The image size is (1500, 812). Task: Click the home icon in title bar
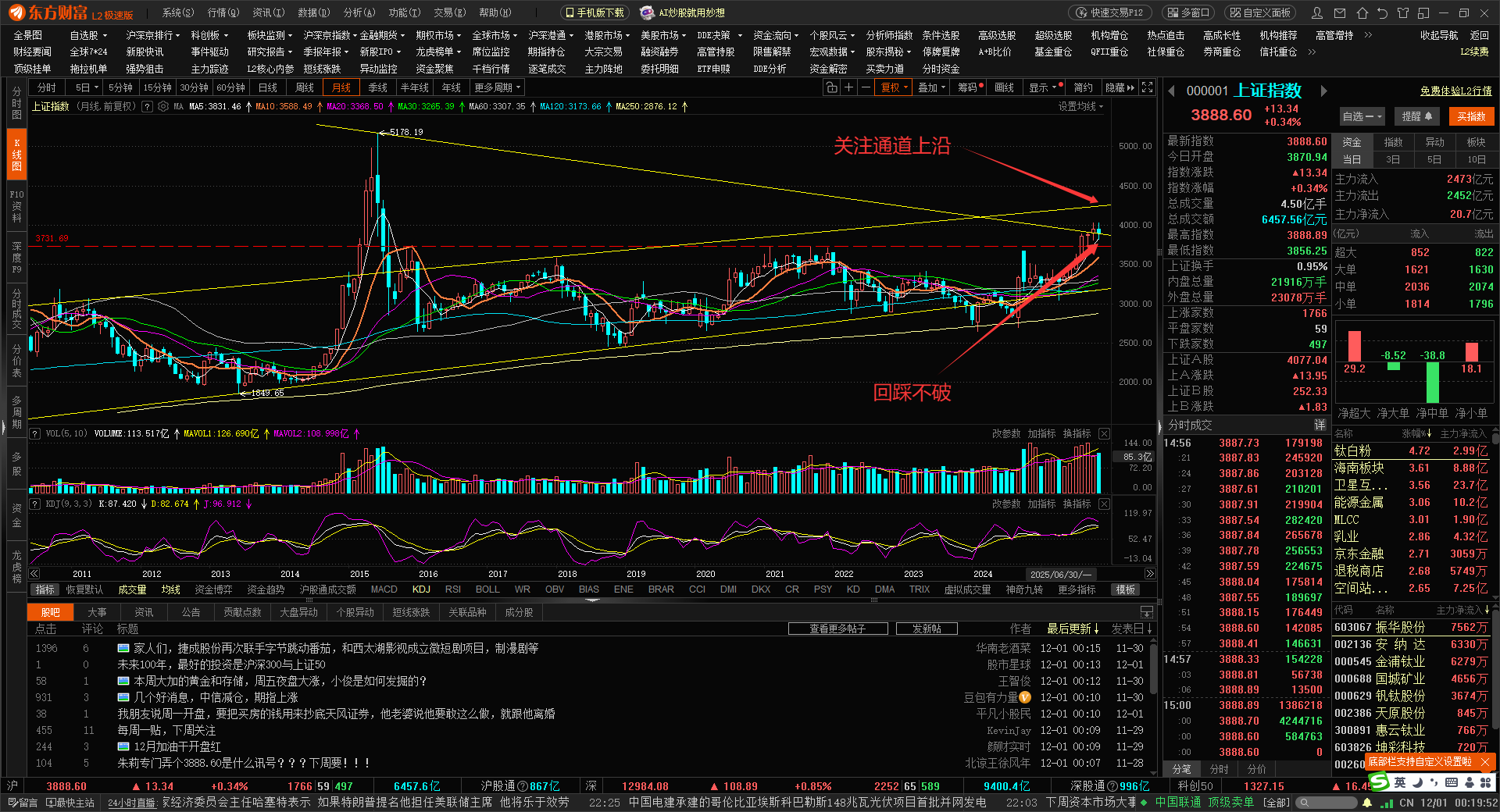point(1362,13)
